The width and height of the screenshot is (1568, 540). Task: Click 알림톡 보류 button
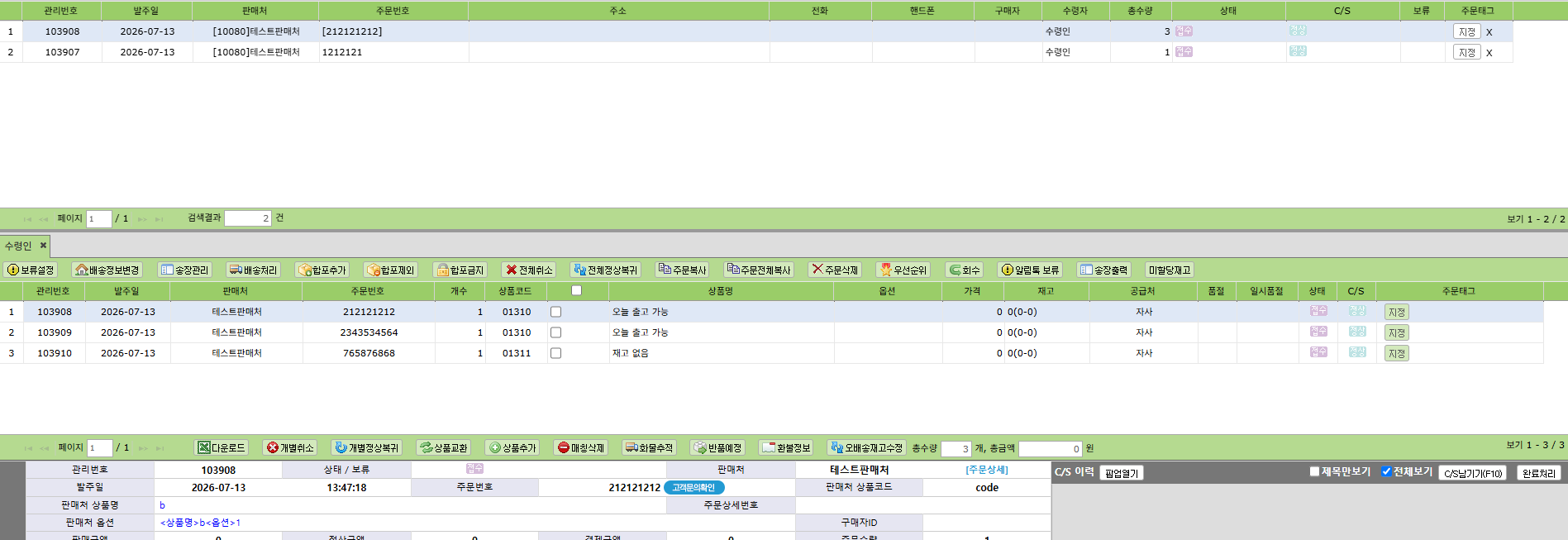[1030, 270]
